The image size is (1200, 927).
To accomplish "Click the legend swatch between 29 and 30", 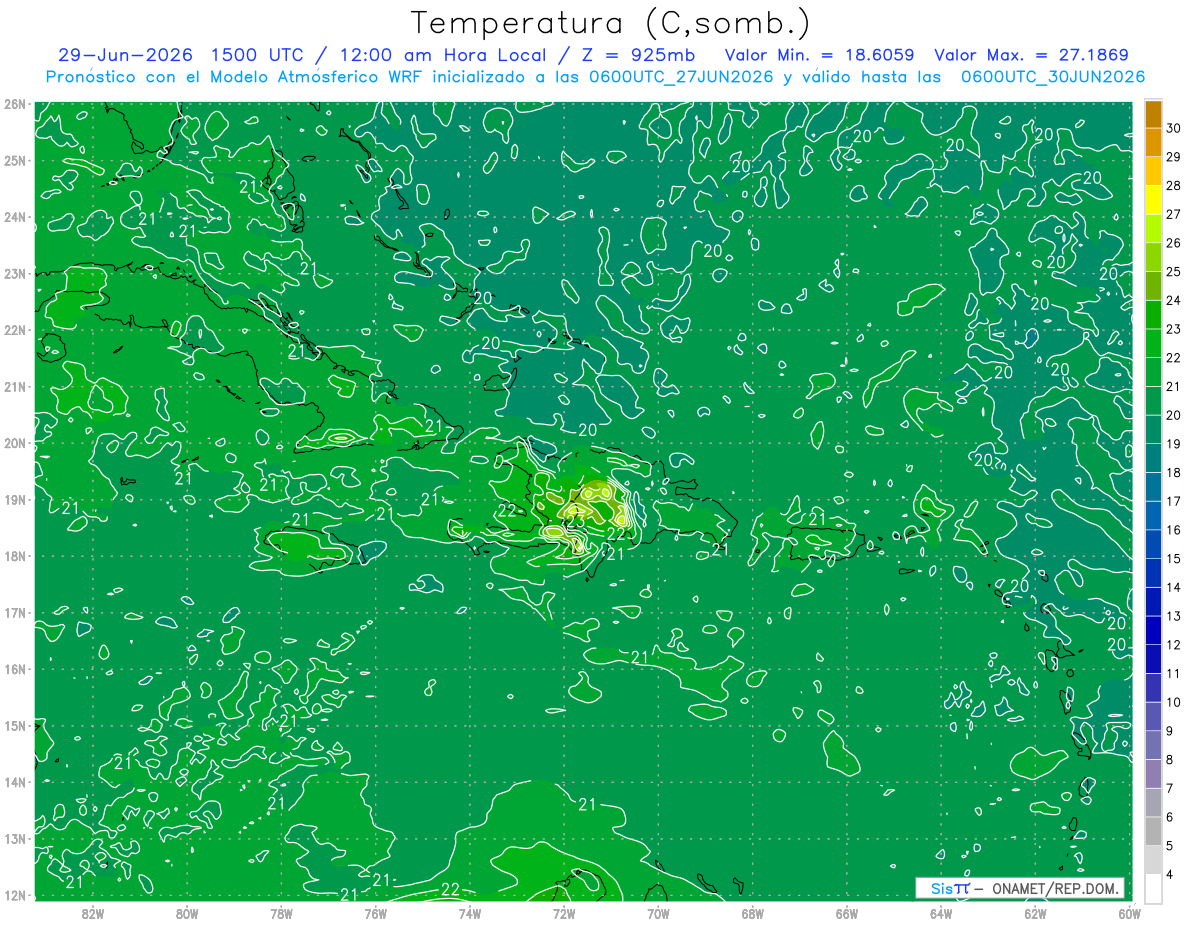I will click(x=1153, y=142).
